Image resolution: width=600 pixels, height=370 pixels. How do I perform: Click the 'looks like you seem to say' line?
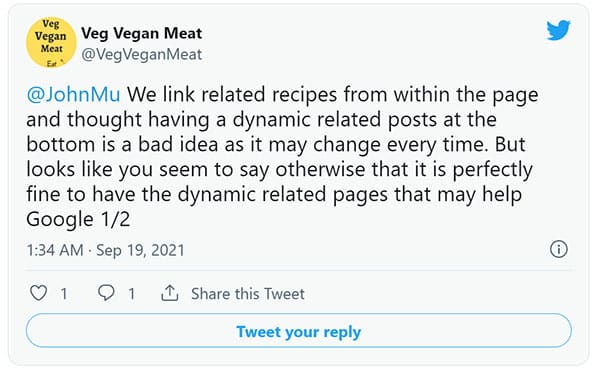[279, 170]
